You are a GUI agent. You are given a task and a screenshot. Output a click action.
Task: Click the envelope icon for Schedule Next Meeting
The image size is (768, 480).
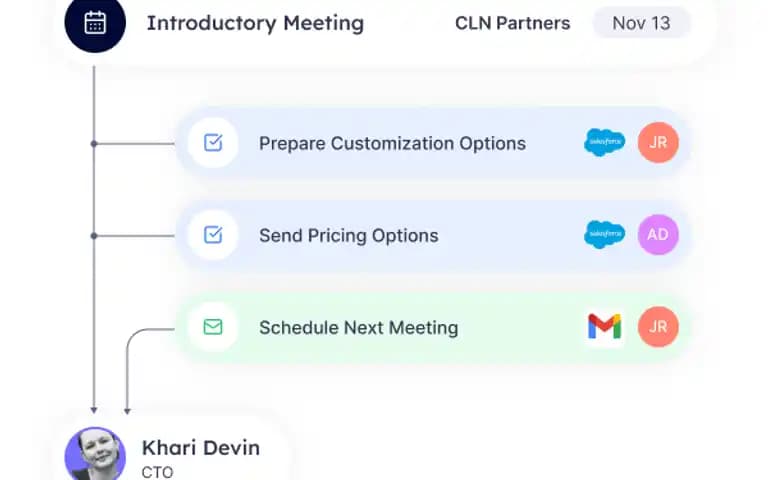pyautogui.click(x=213, y=327)
